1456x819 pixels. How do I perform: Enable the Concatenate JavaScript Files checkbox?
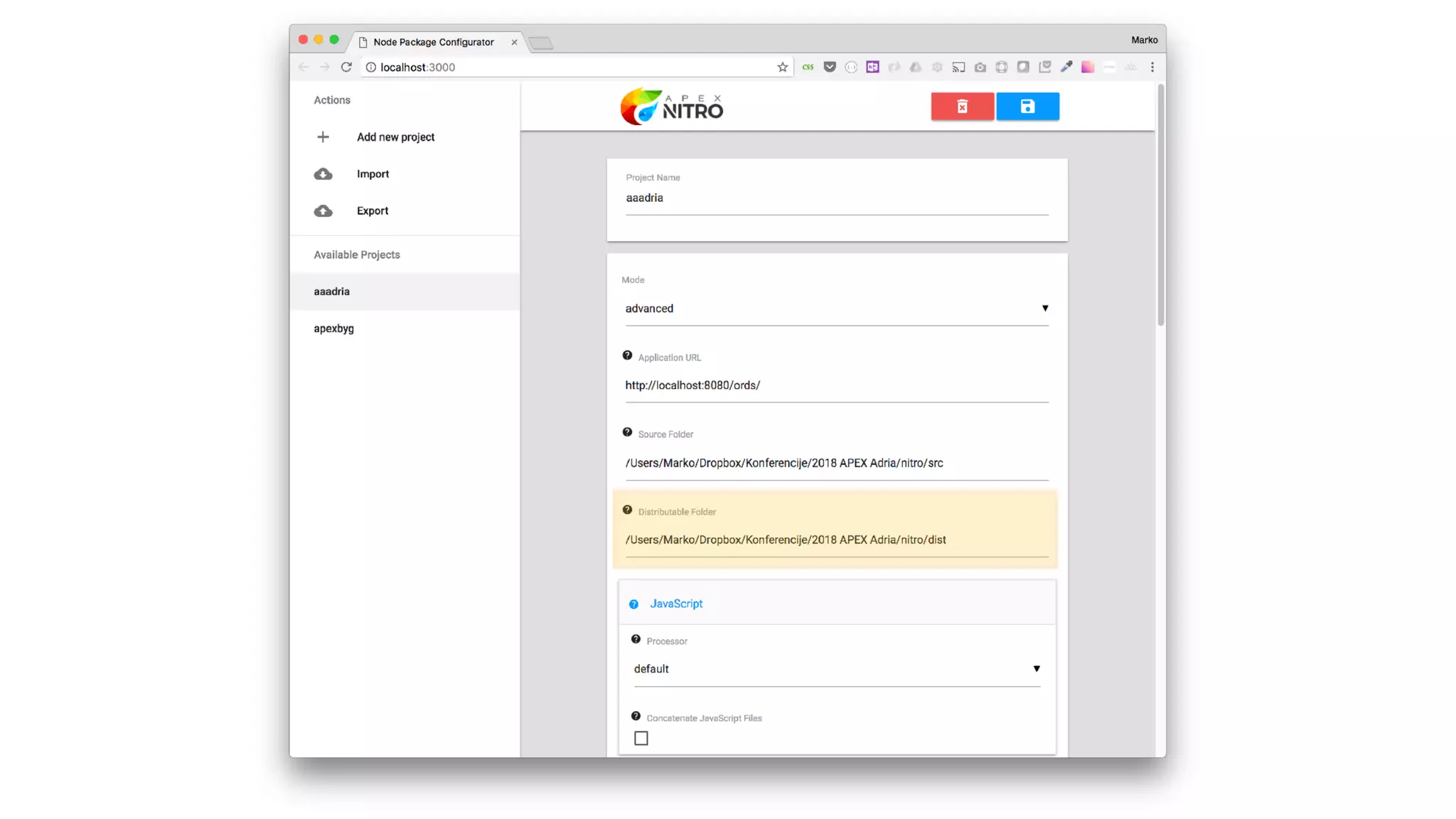coord(641,738)
